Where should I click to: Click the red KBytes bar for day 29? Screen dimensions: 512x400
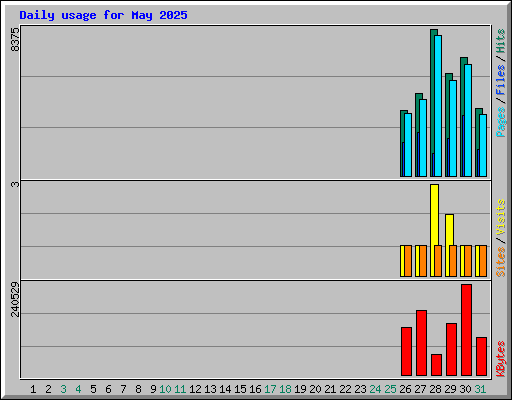tap(451, 349)
